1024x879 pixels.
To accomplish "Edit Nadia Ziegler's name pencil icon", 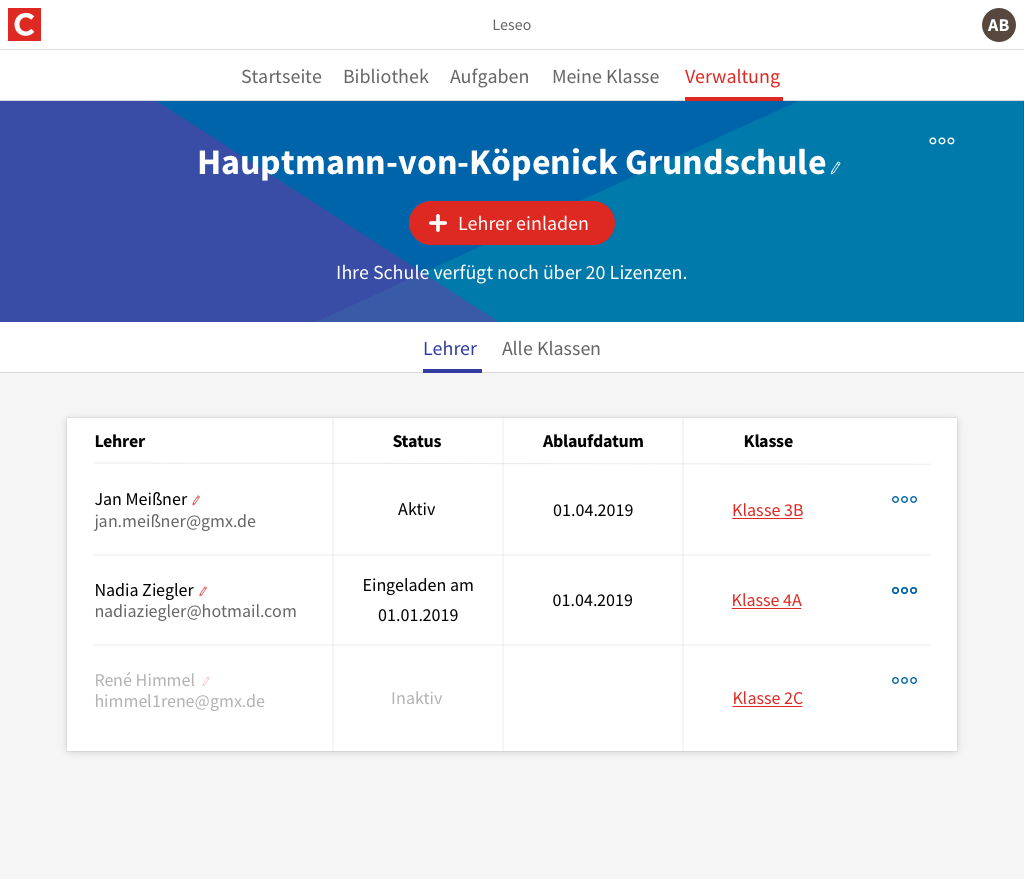I will click(x=203, y=591).
